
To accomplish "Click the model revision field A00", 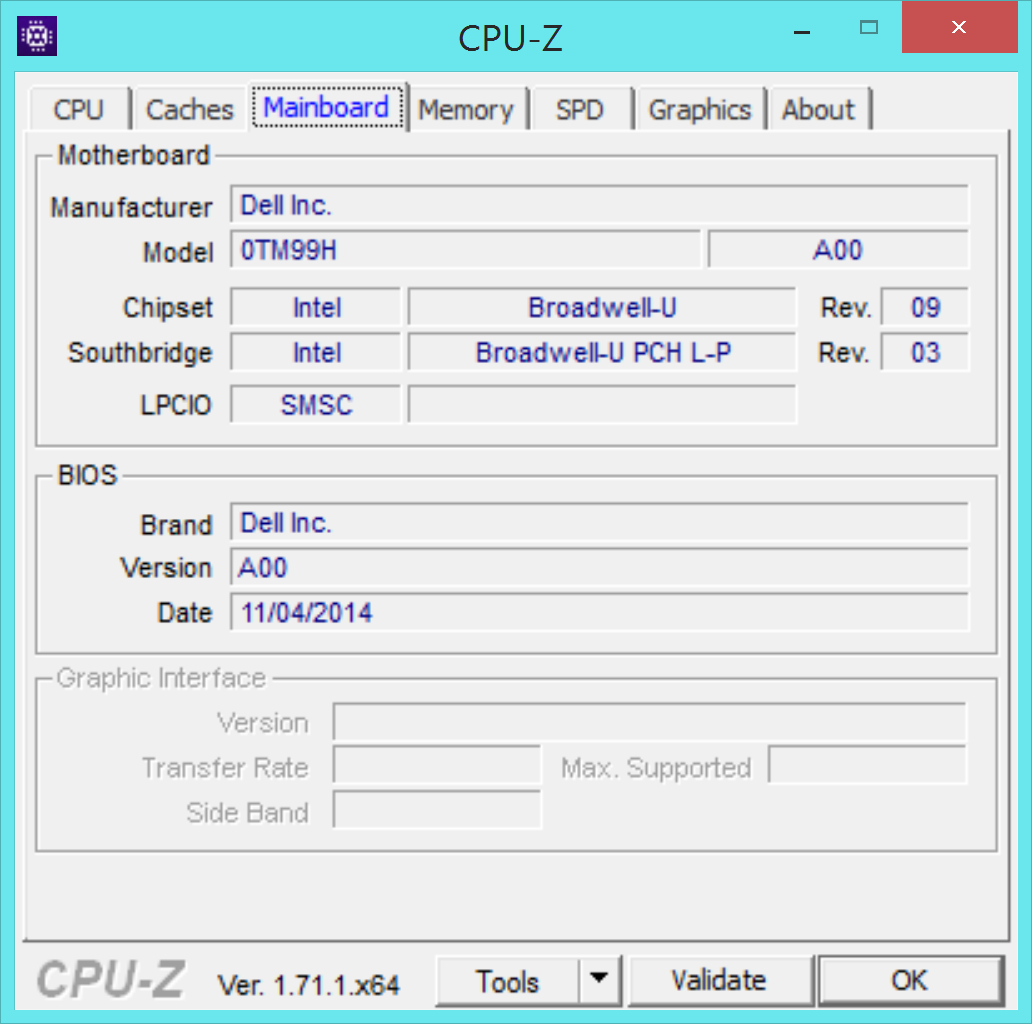I will point(838,250).
